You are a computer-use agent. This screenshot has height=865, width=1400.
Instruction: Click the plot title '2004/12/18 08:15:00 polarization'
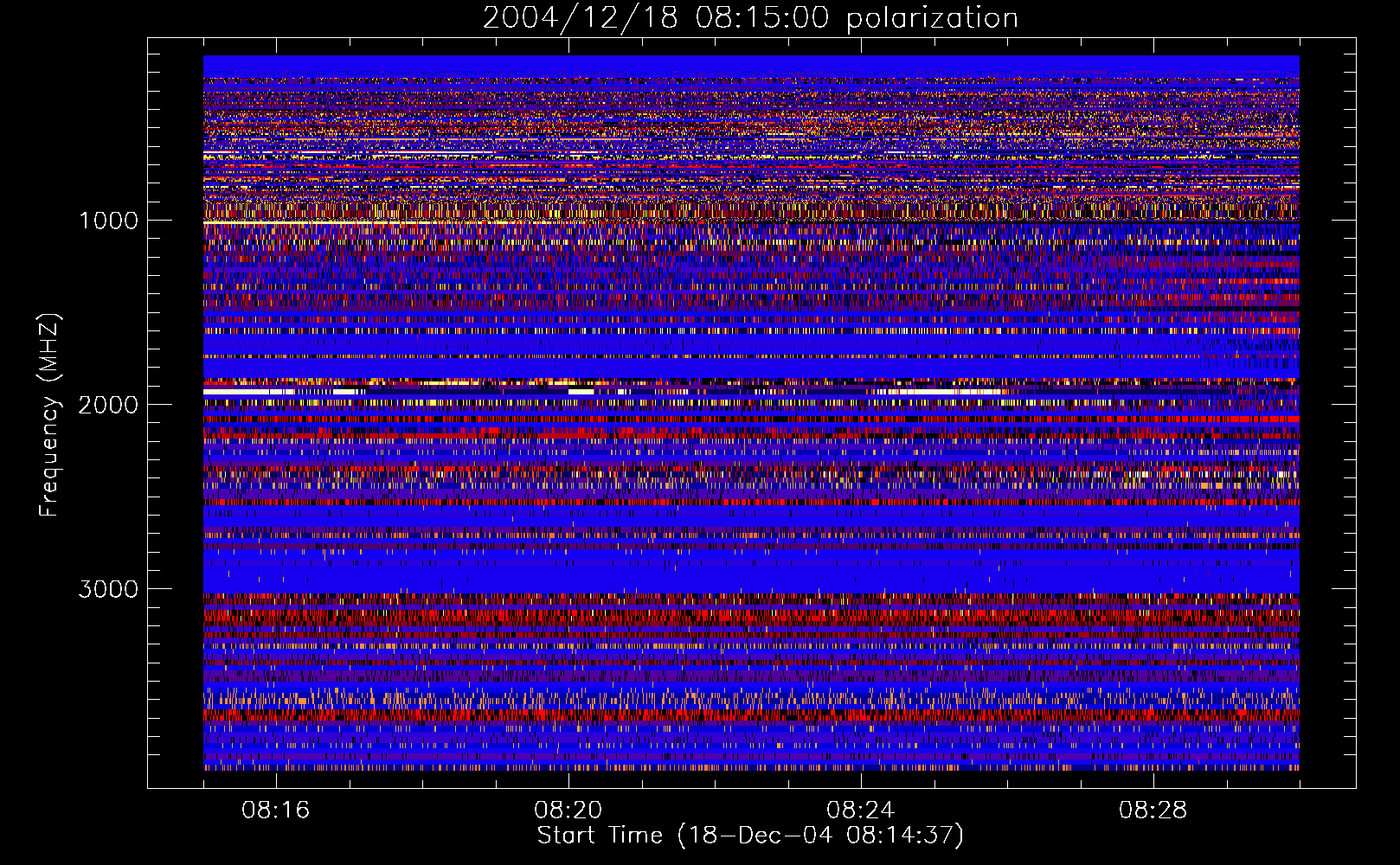coord(750,18)
